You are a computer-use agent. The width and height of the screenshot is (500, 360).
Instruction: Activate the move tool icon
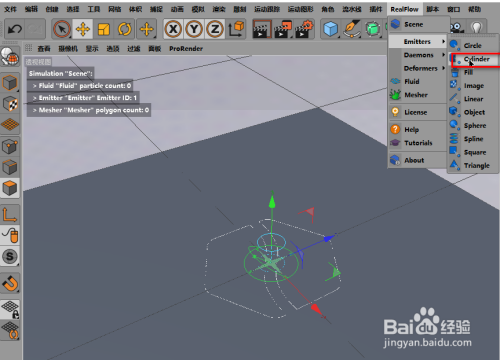(83, 29)
